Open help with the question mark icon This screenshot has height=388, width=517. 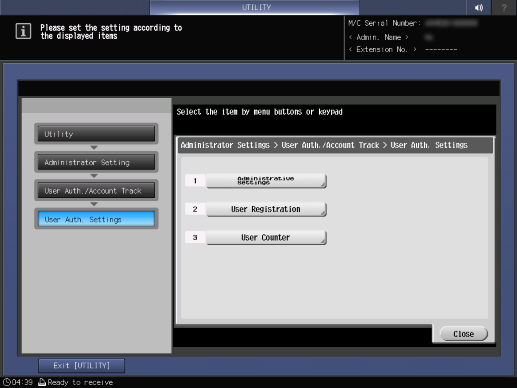tap(504, 7)
